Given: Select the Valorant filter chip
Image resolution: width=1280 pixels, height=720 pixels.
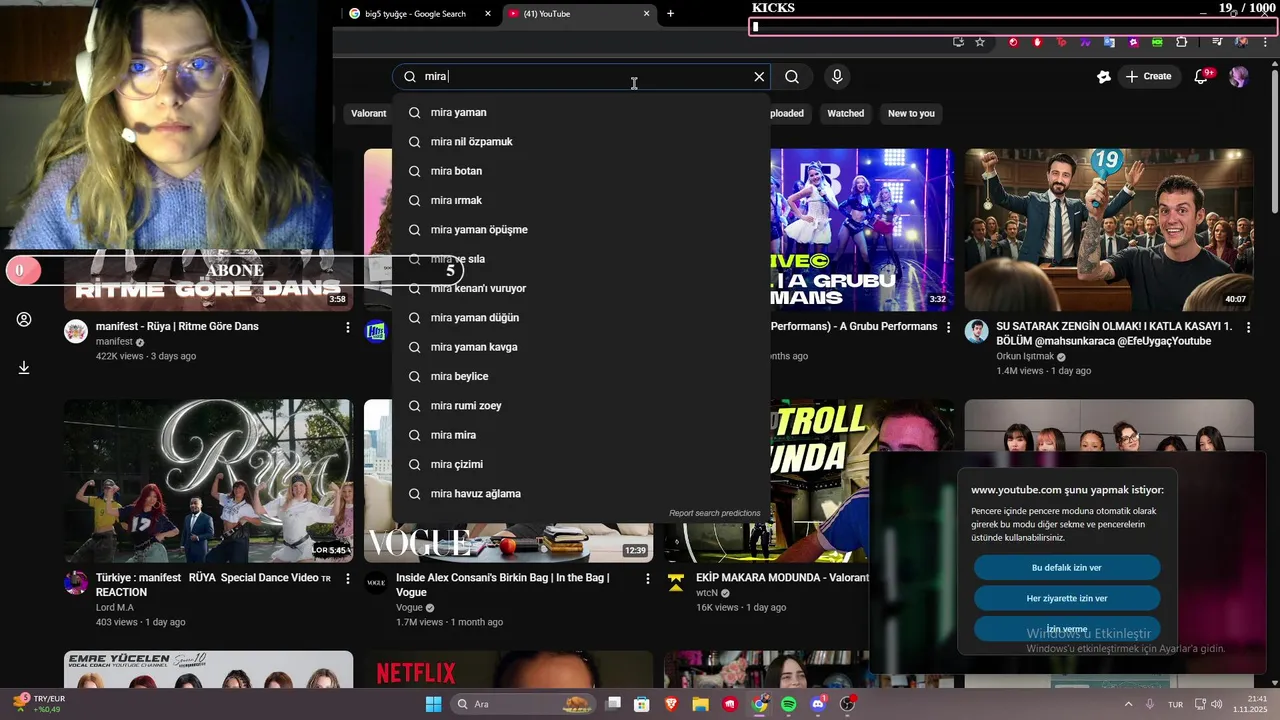Looking at the screenshot, I should 368,113.
